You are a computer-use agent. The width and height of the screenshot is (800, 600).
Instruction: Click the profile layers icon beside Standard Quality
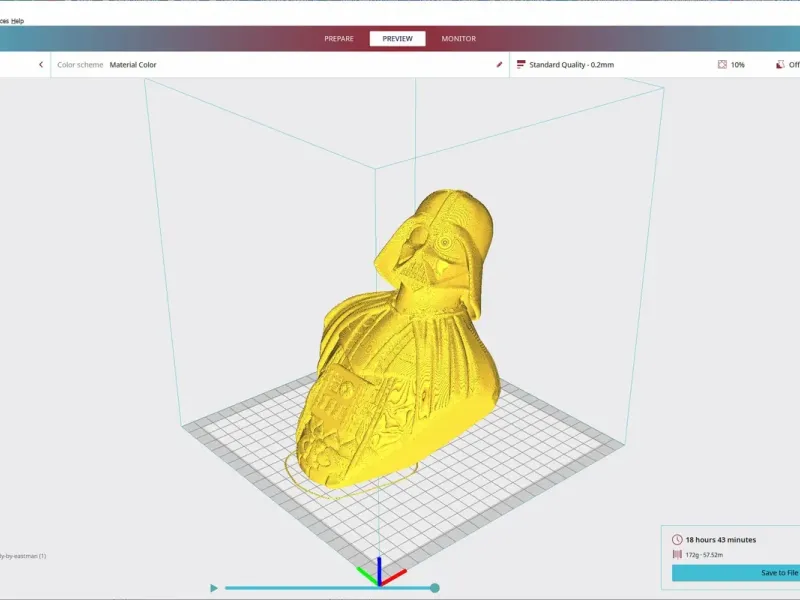[x=521, y=65]
